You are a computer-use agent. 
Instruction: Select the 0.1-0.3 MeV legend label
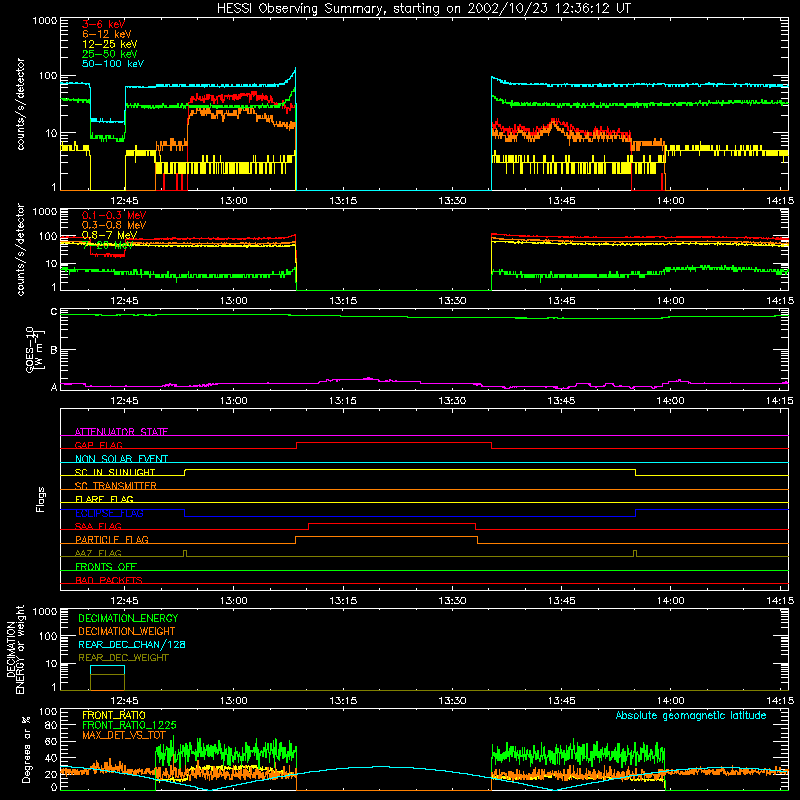coord(114,215)
